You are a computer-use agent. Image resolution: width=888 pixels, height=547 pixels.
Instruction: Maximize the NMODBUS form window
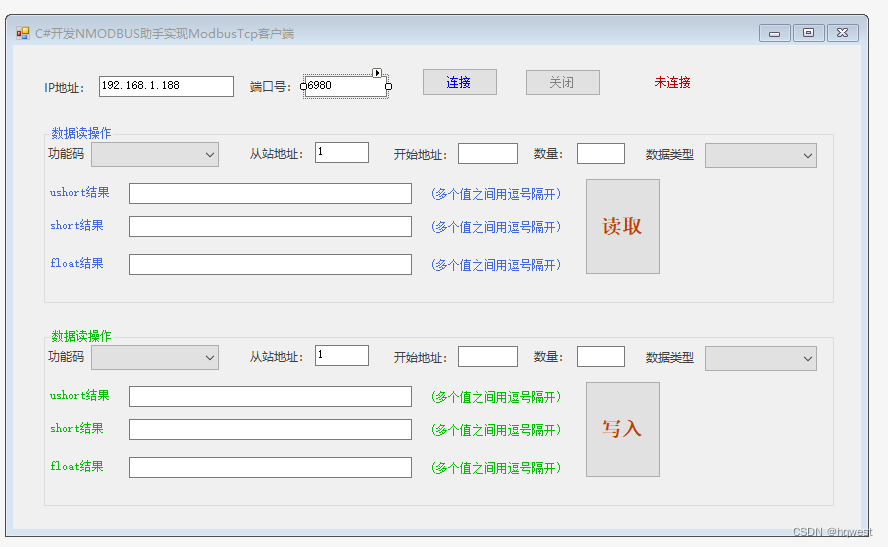click(809, 33)
